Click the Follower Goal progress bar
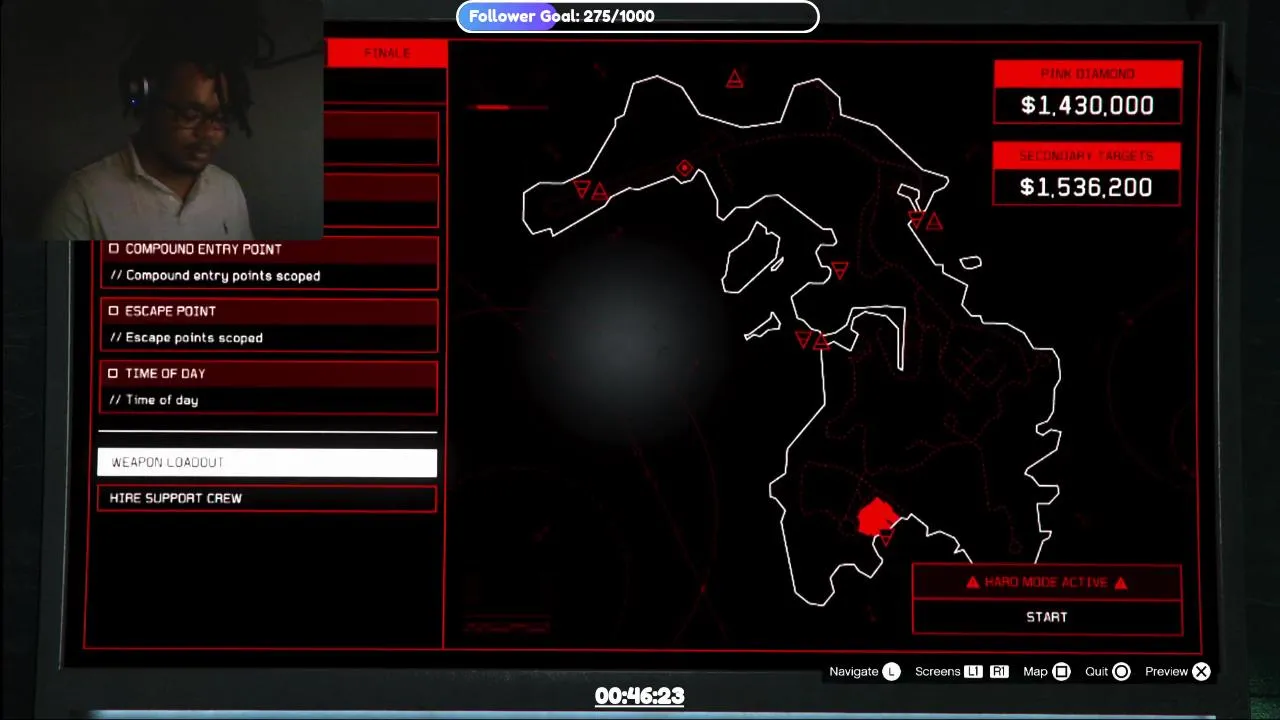This screenshot has width=1280, height=720. click(638, 16)
